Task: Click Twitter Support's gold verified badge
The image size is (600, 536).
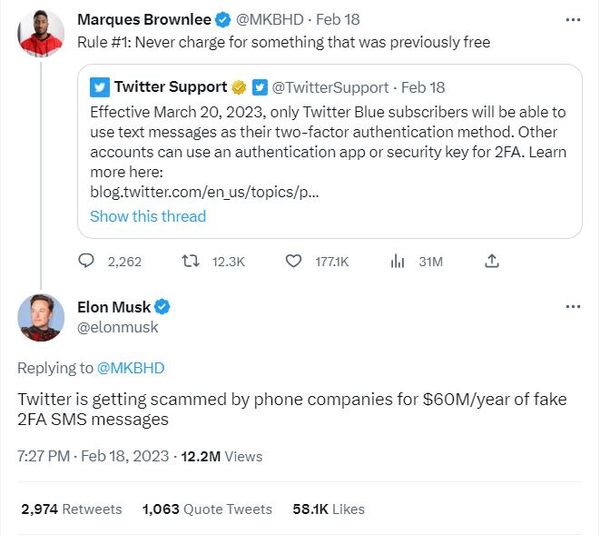Action: [239, 87]
